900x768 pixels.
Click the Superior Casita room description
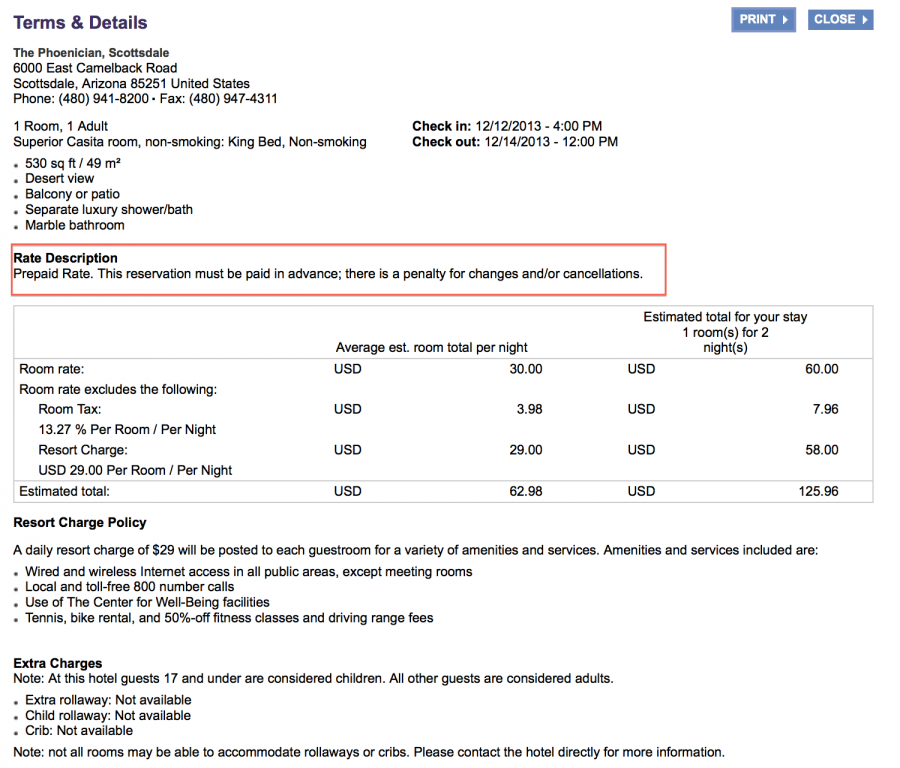tap(190, 142)
